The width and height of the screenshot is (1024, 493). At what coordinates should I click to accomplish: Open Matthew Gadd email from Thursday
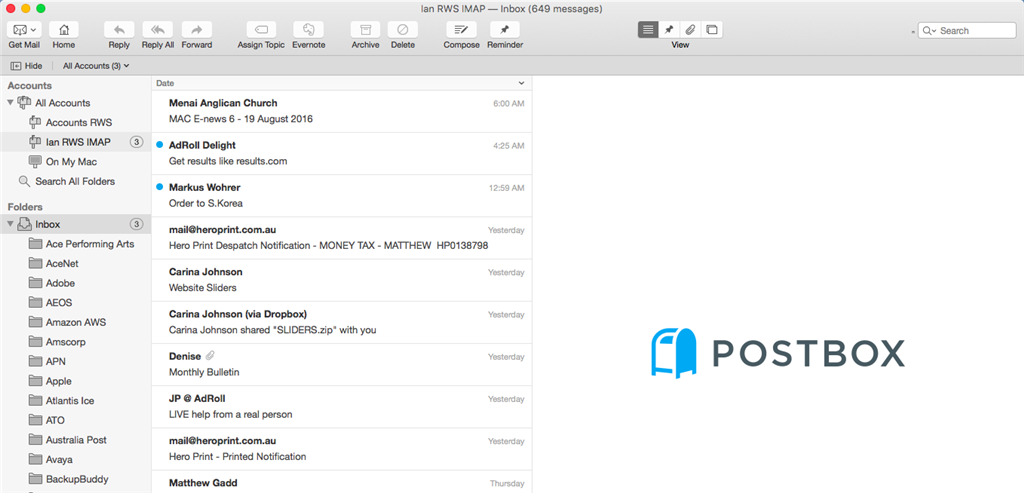(342, 482)
